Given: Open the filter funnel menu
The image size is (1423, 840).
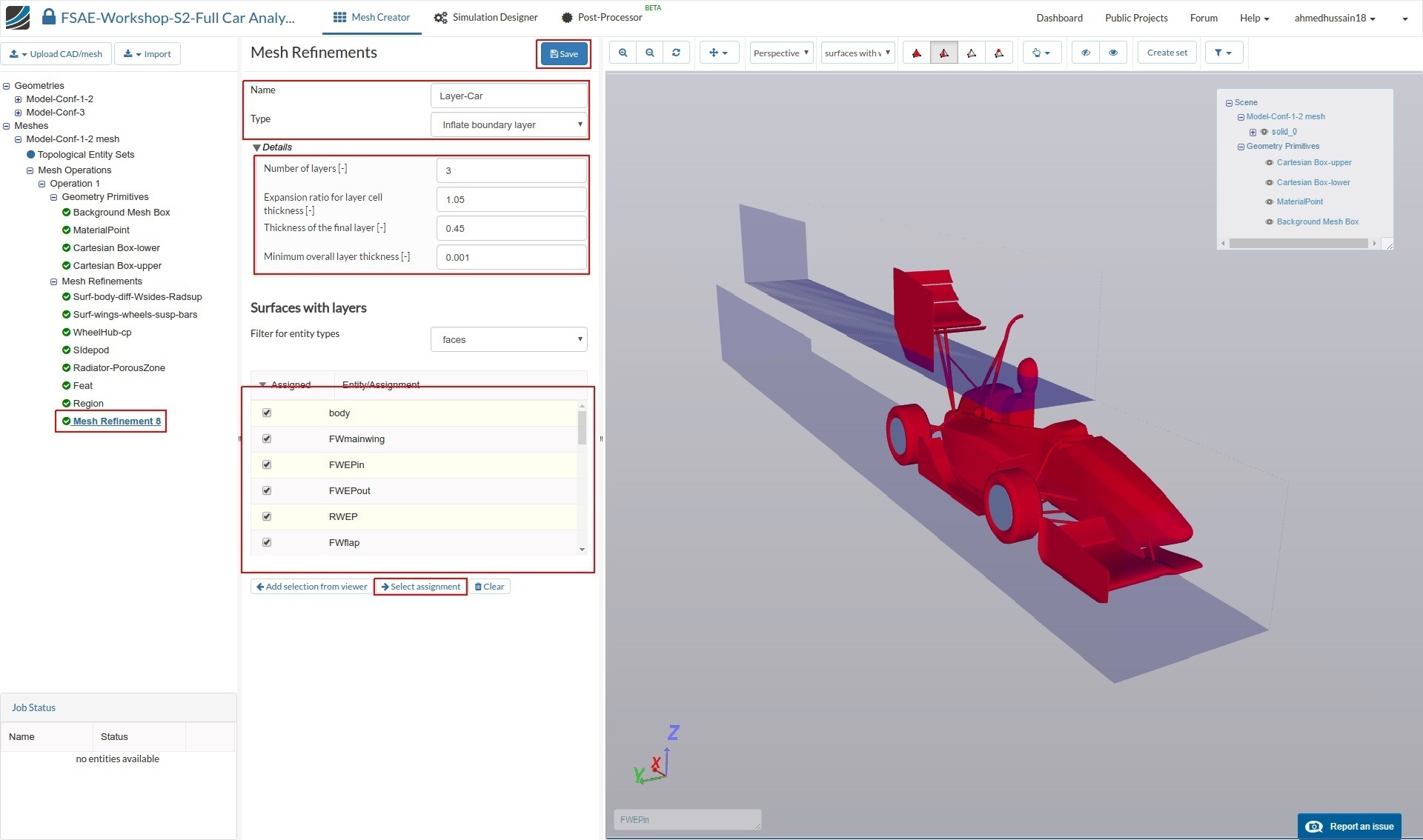Looking at the screenshot, I should (x=1223, y=53).
